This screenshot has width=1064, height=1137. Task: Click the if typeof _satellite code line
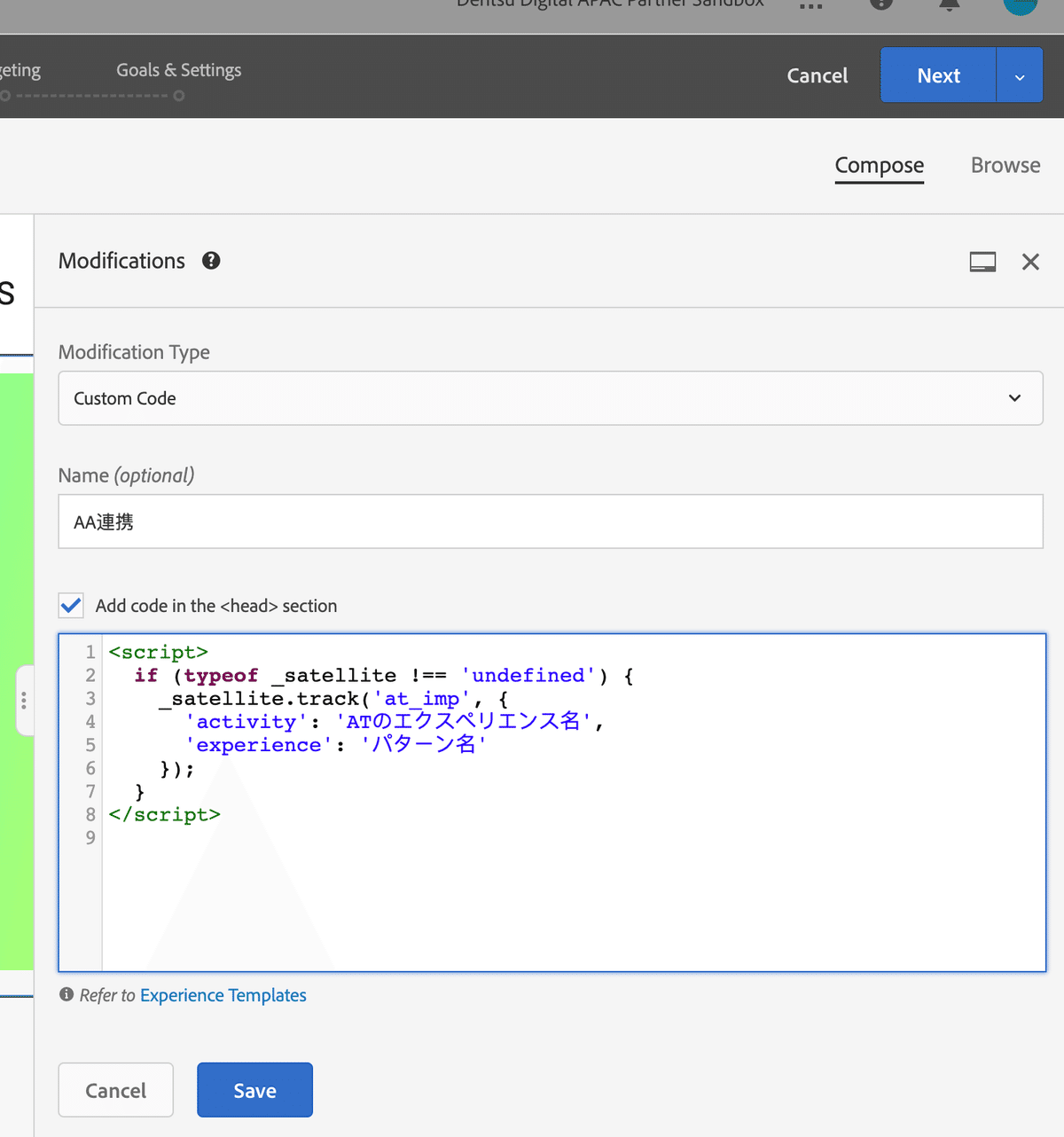pyautogui.click(x=384, y=676)
